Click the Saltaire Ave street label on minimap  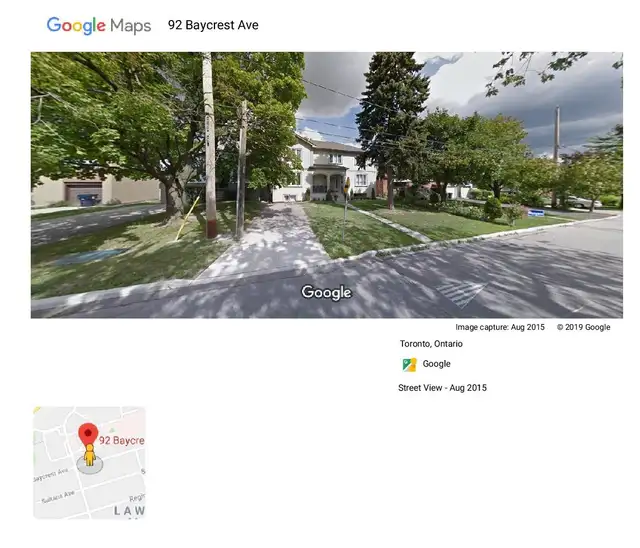click(x=58, y=496)
